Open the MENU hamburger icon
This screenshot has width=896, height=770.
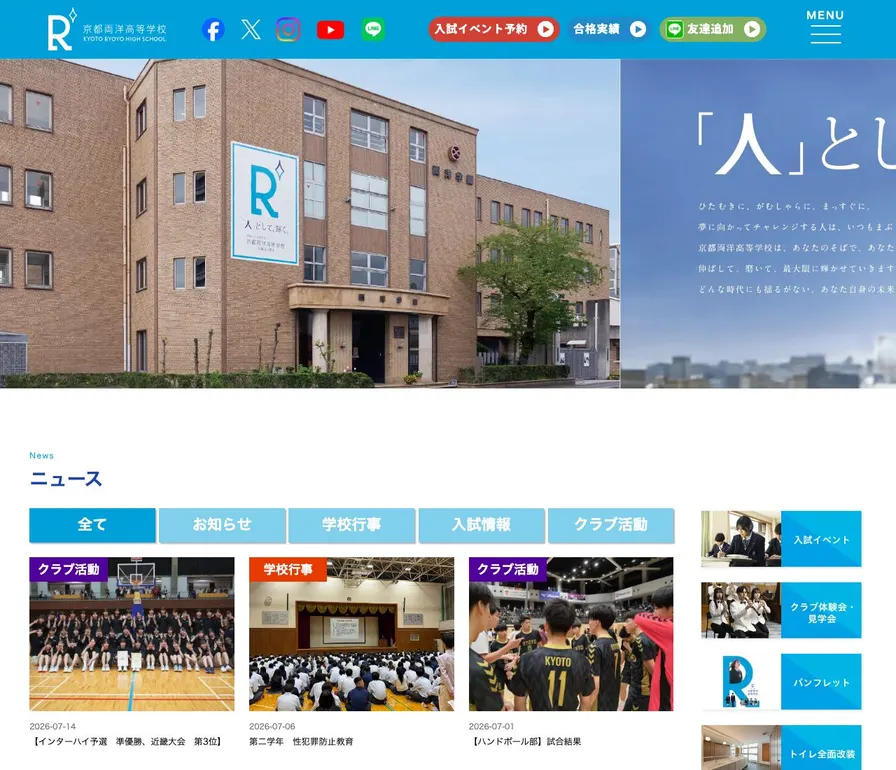coord(825,27)
